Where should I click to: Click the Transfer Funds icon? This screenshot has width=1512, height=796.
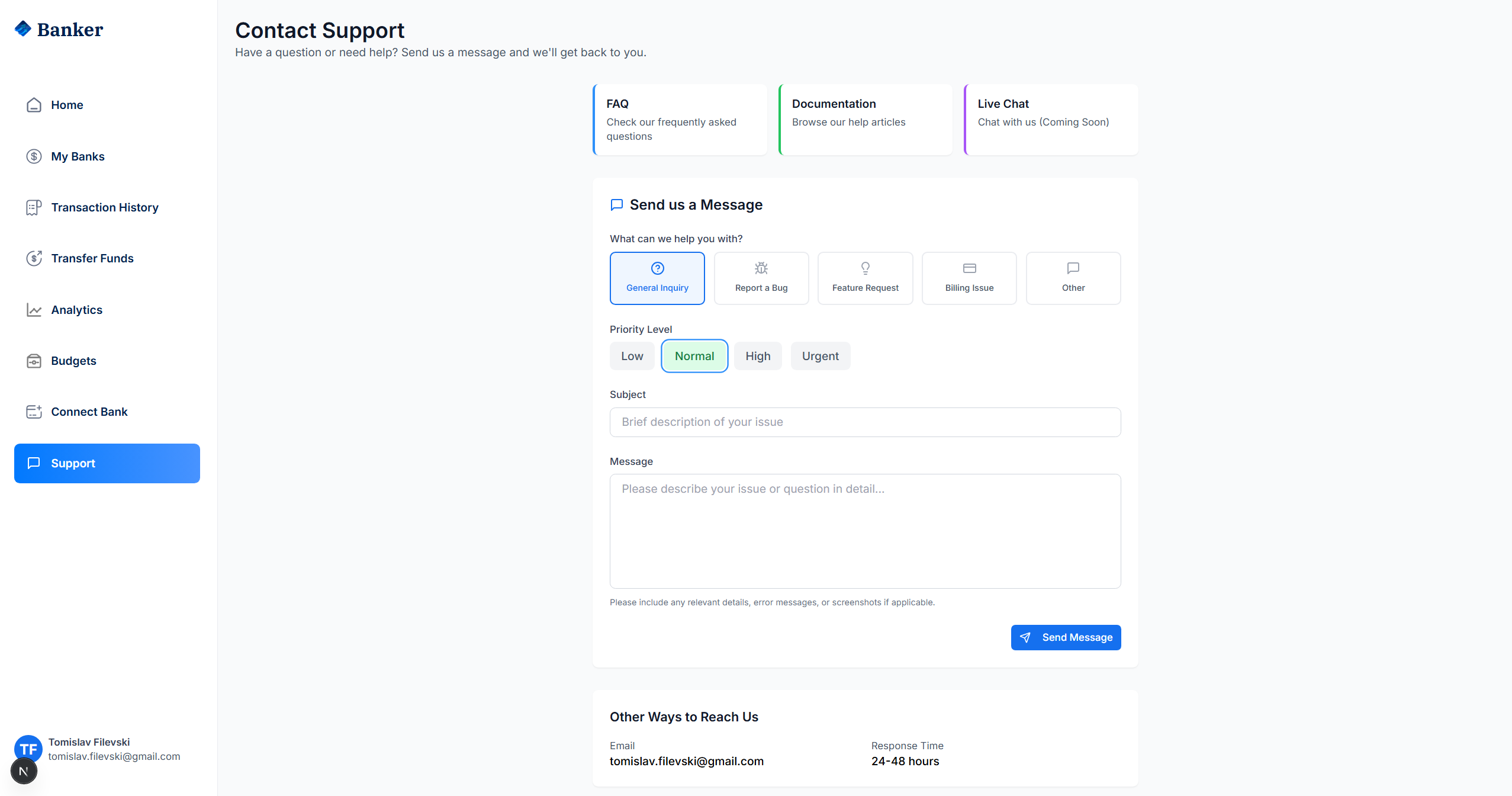34,258
